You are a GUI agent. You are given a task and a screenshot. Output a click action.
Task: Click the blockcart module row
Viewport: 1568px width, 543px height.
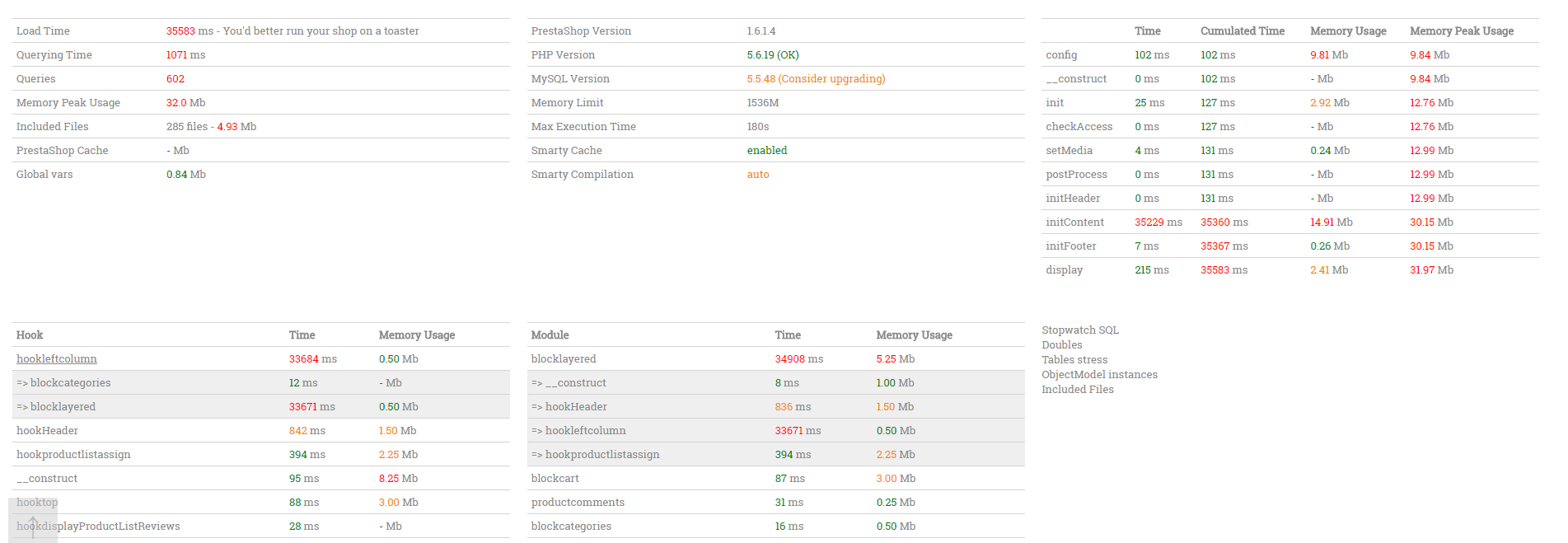pos(555,479)
